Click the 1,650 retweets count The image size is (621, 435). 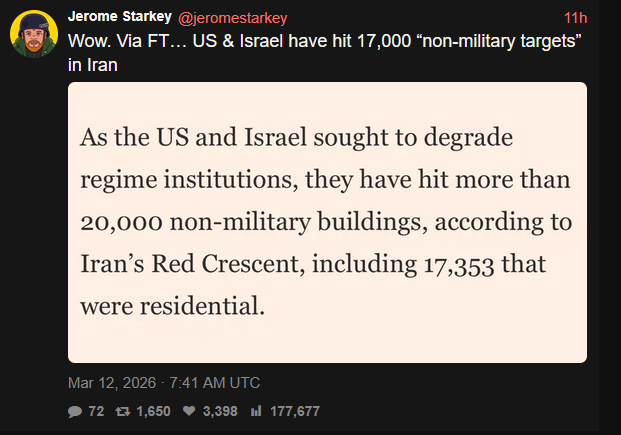[154, 411]
